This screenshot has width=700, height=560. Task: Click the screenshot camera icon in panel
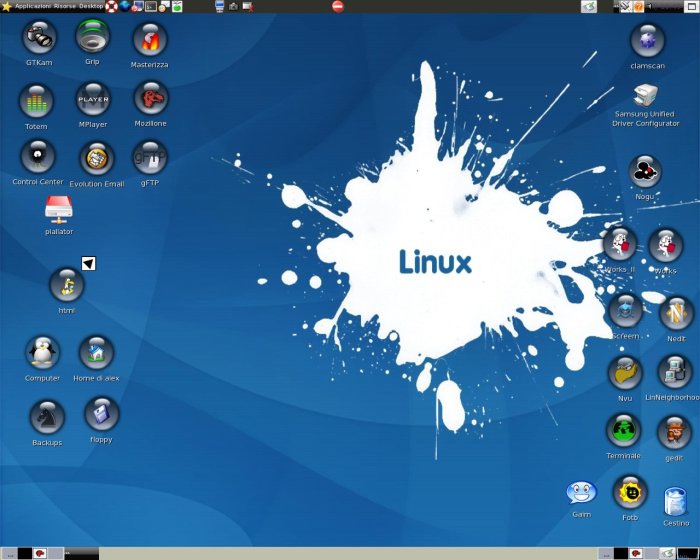pyautogui.click(x=233, y=6)
